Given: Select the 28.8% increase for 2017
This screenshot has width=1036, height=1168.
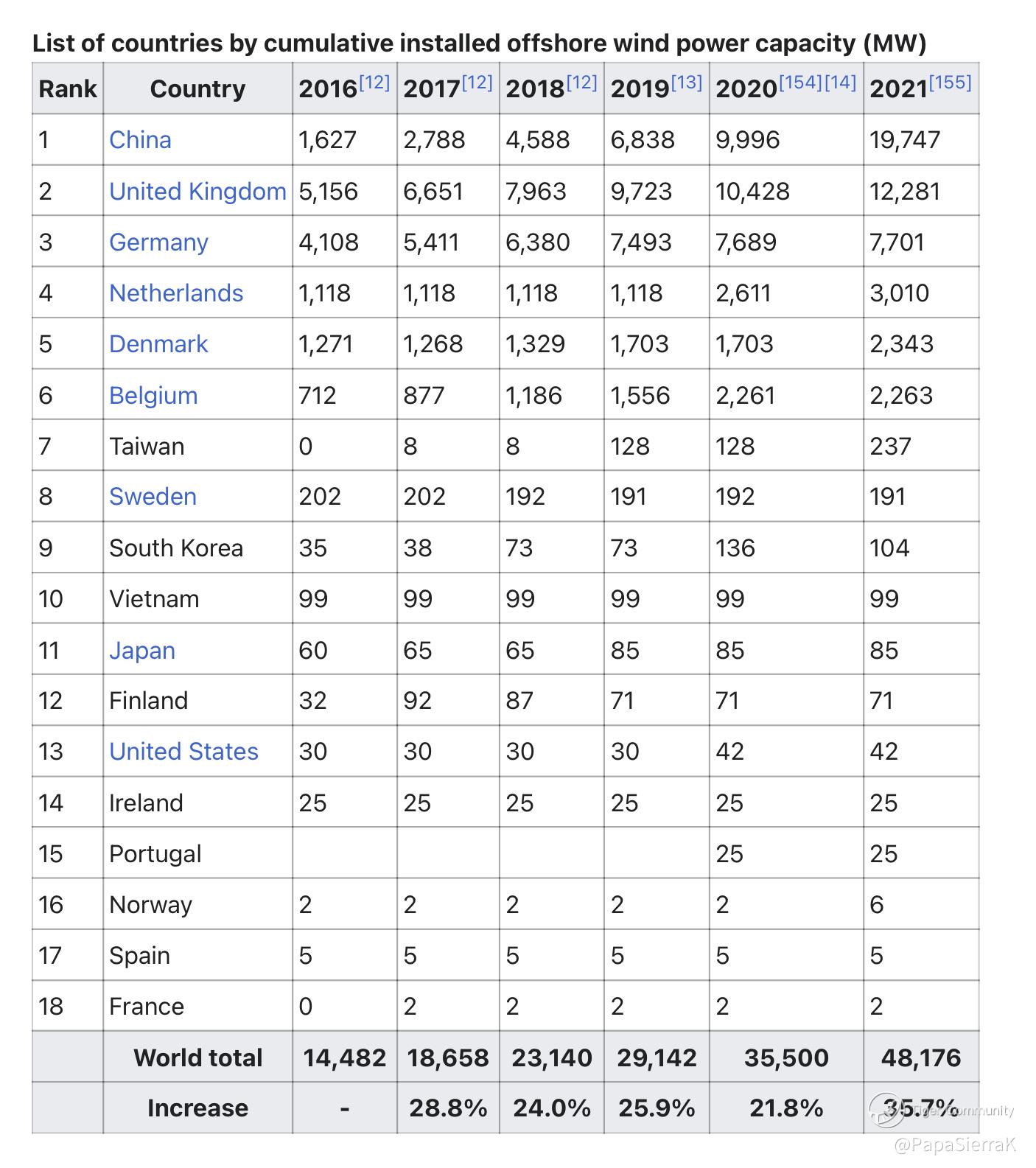Looking at the screenshot, I should pos(448,1108).
